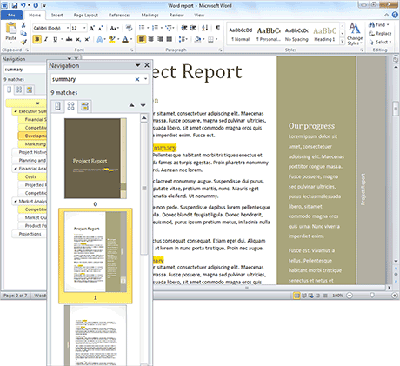Apply Superscript formatting
The image size is (400, 366).
click(87, 39)
